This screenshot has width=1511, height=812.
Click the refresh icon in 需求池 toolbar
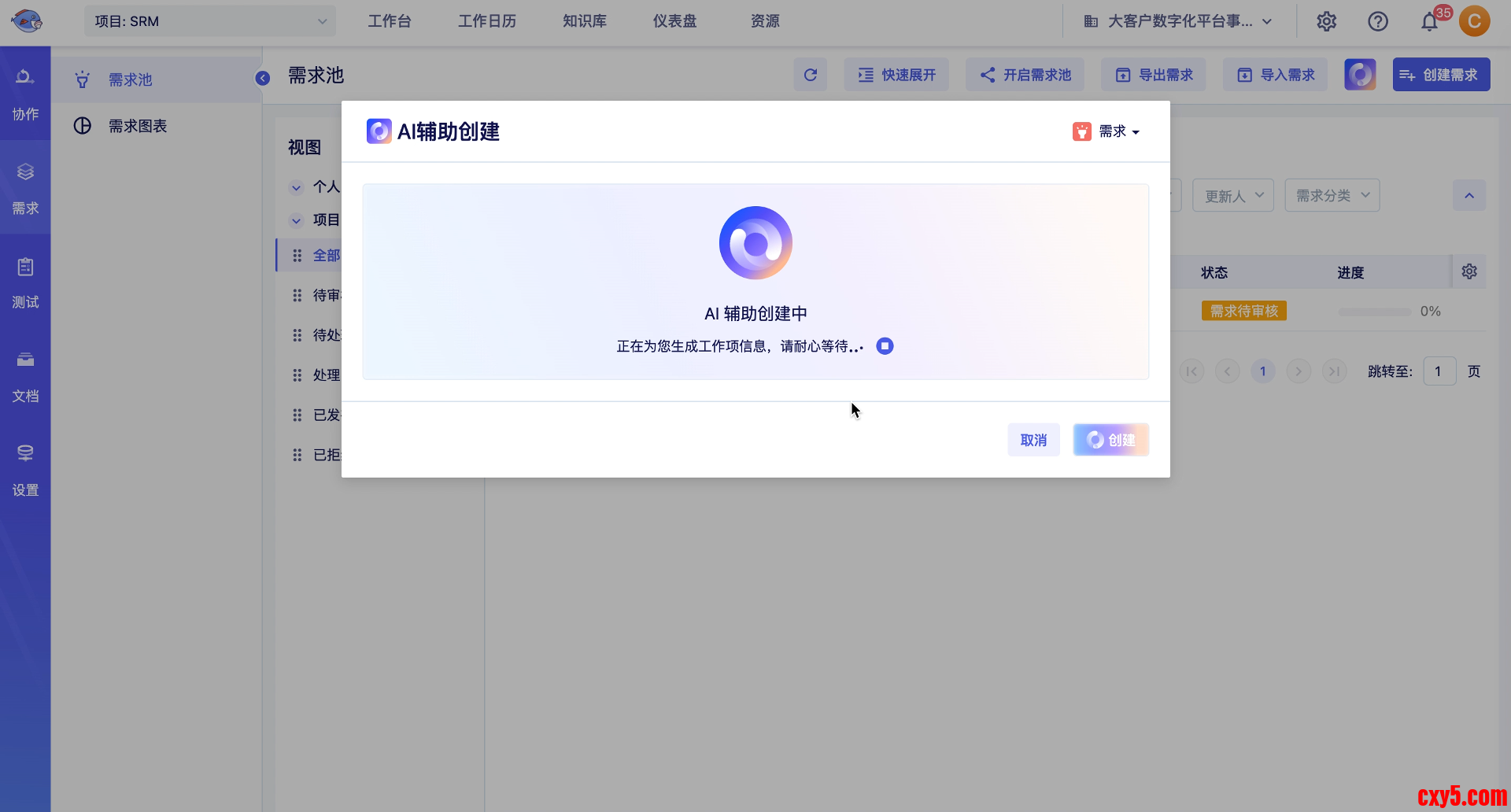(811, 75)
